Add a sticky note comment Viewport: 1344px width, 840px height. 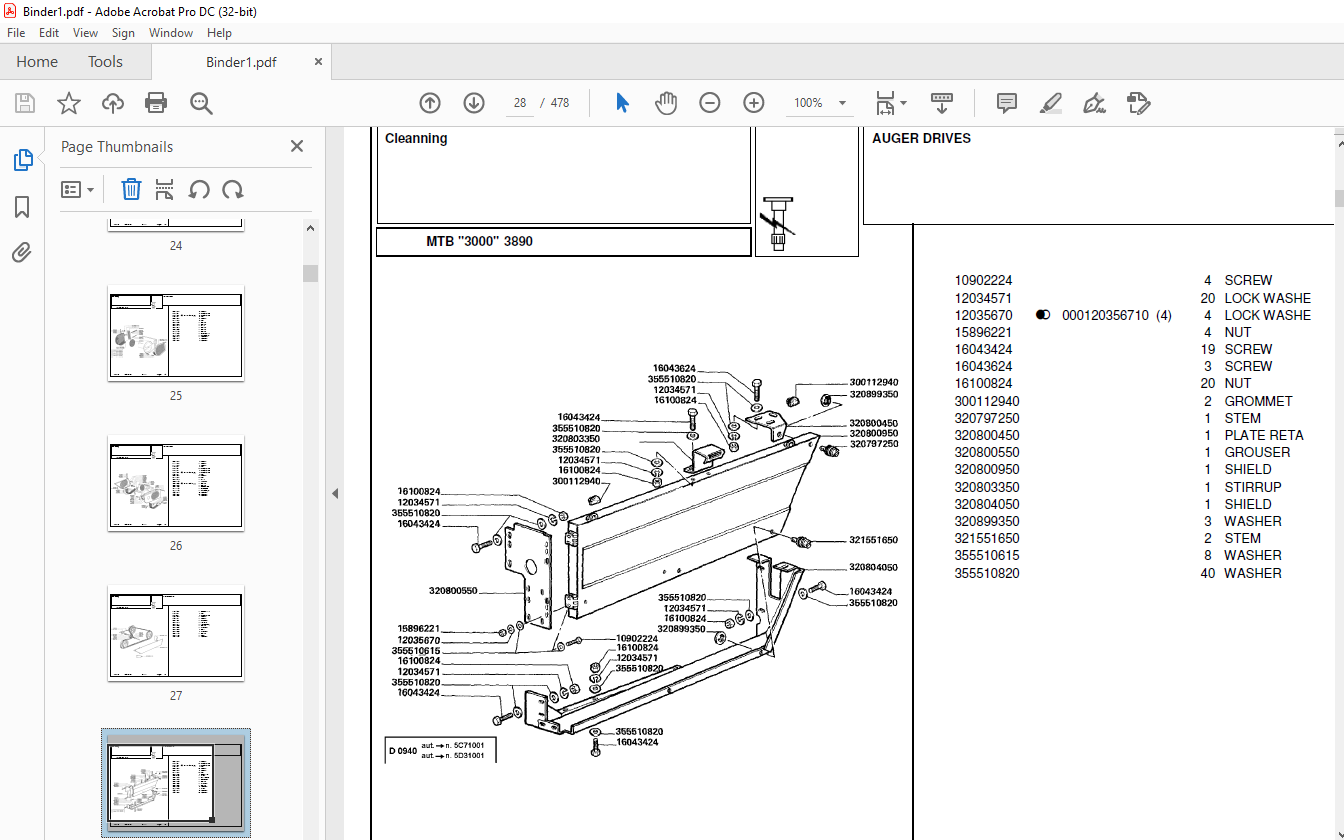point(1007,103)
